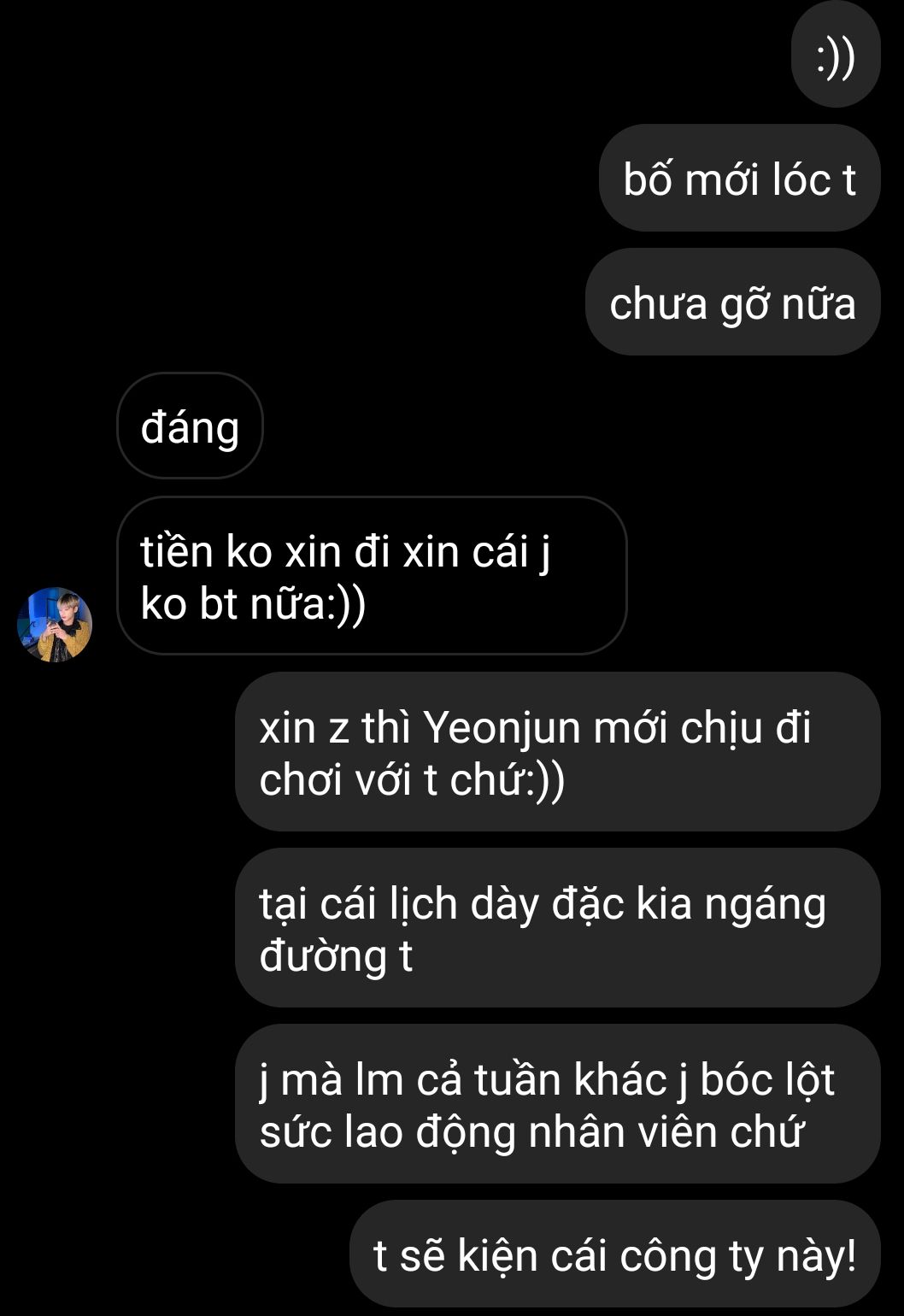904x1316 pixels.
Task: Tap the word 'đáng' text
Action: [x=190, y=427]
